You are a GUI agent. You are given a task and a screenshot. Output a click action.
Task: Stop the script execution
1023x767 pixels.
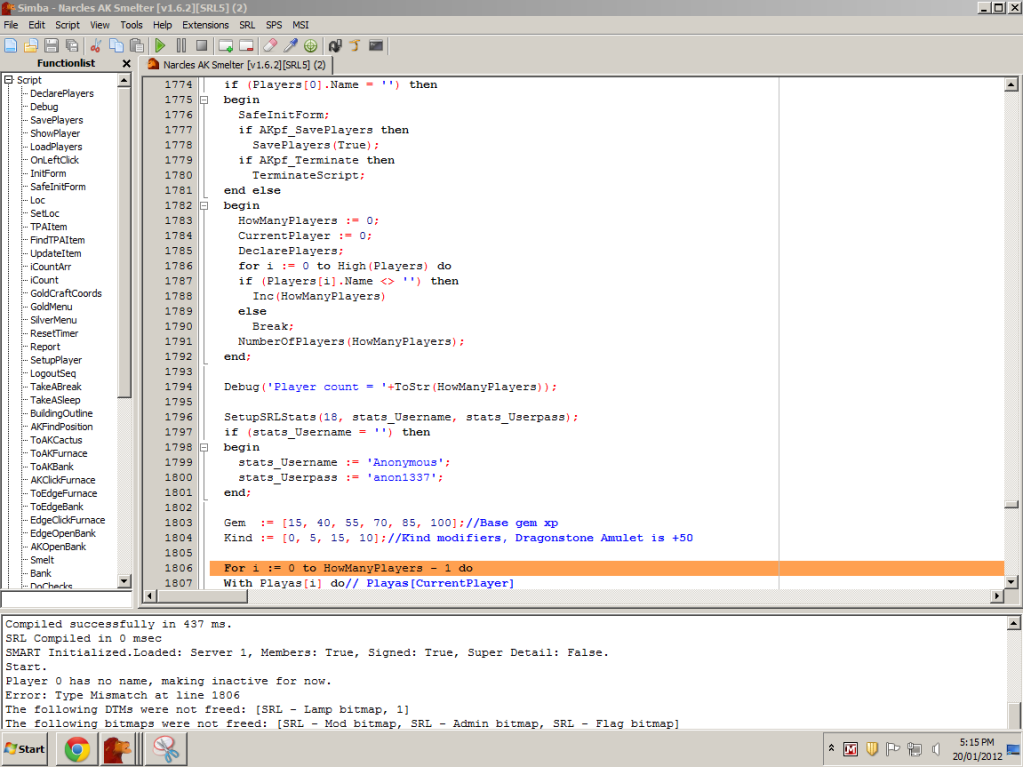click(x=201, y=45)
